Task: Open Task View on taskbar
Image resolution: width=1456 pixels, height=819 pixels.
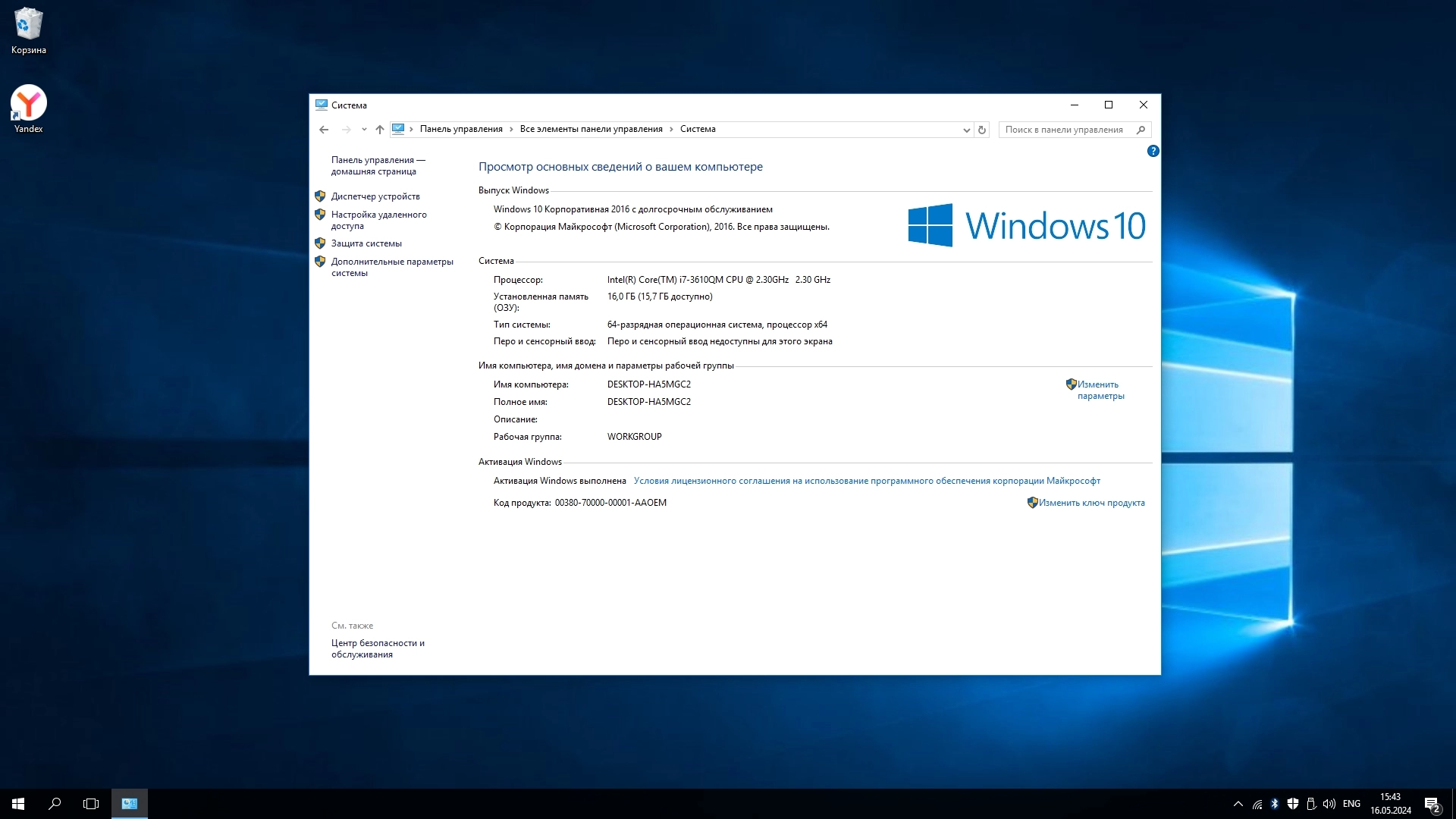Action: [91, 804]
